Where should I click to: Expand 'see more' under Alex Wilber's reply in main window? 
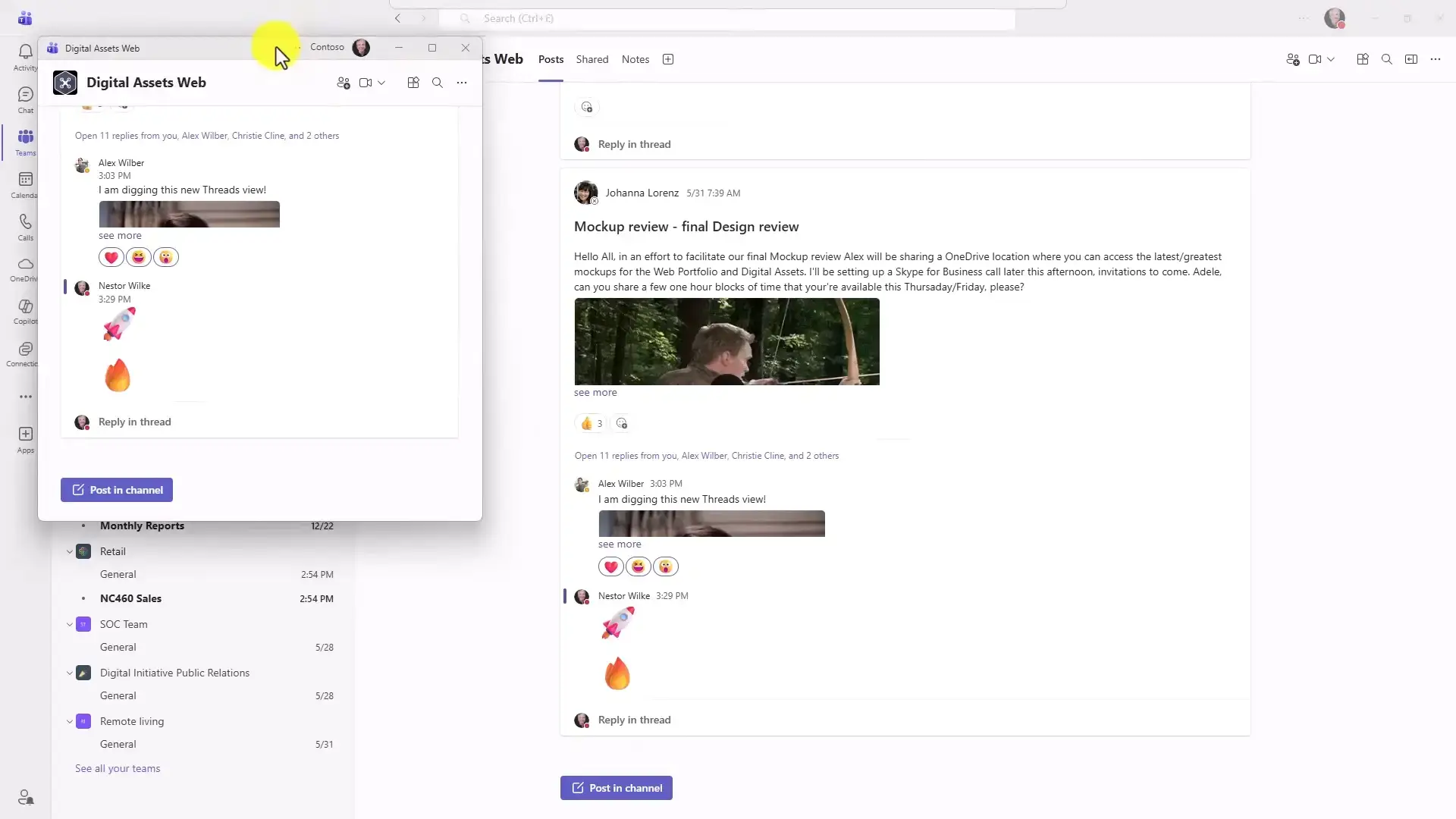pyautogui.click(x=620, y=544)
